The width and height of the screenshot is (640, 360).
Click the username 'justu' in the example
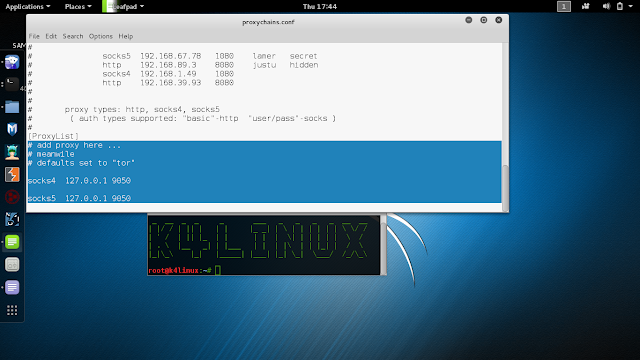pyautogui.click(x=264, y=65)
